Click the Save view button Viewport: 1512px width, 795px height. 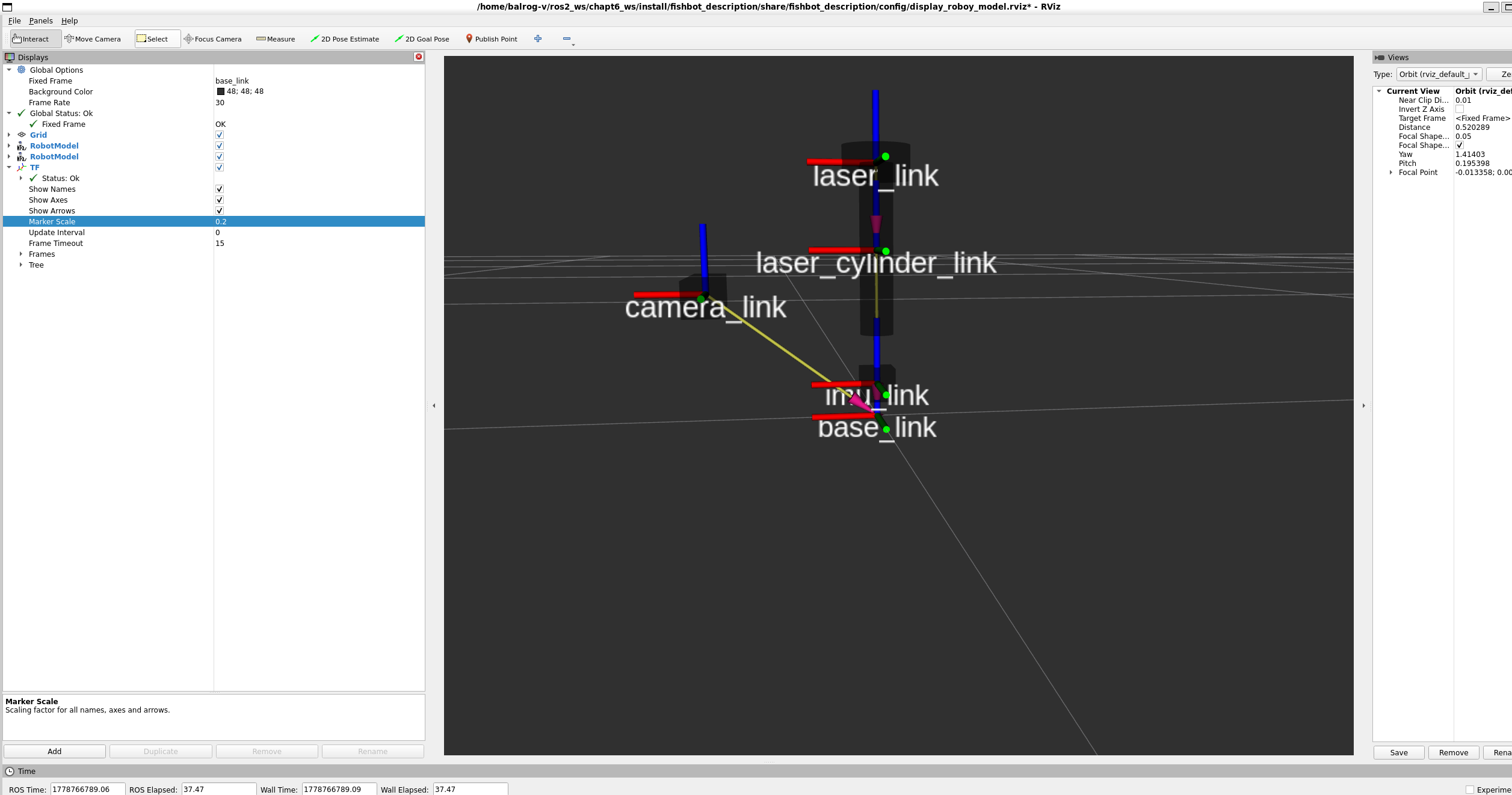coord(1399,752)
